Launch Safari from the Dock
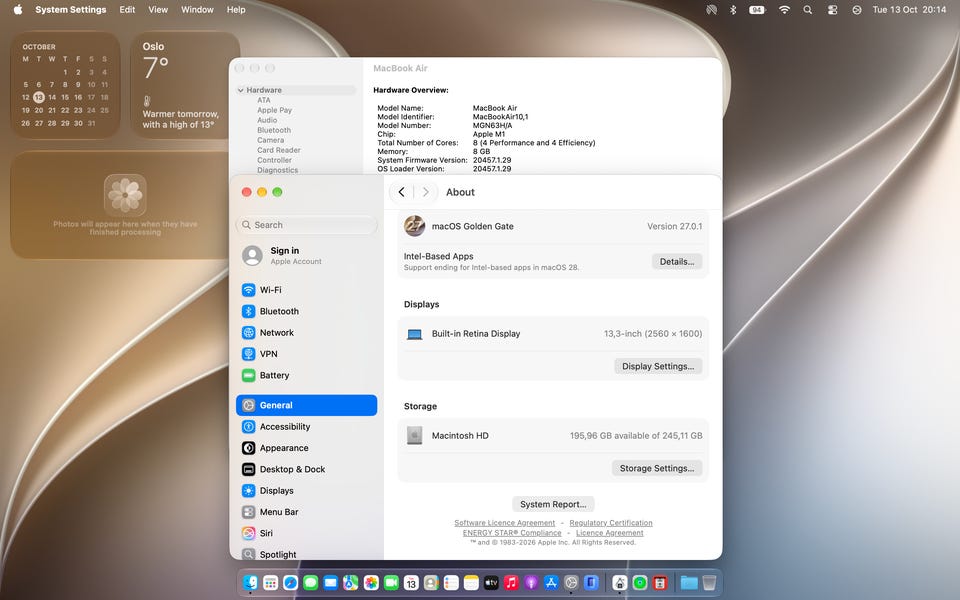Viewport: 960px width, 600px height. [x=290, y=583]
